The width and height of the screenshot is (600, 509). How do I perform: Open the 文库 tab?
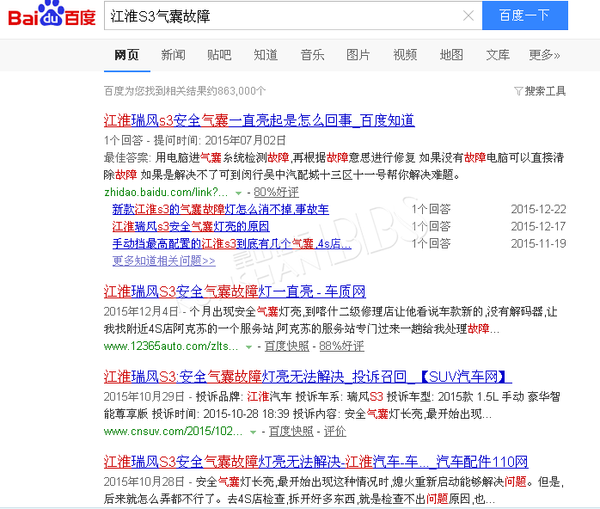click(498, 55)
